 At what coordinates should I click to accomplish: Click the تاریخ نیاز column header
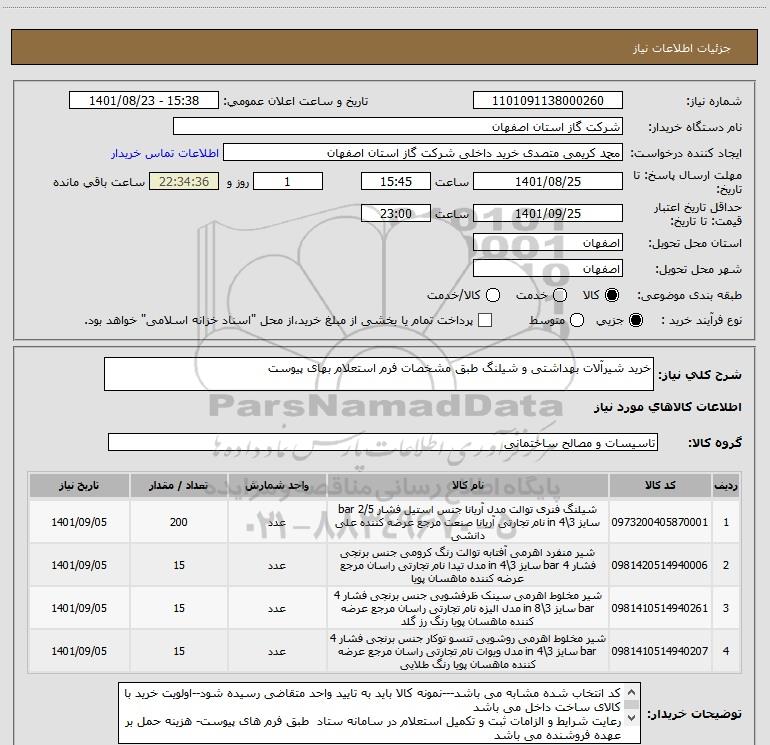point(79,485)
